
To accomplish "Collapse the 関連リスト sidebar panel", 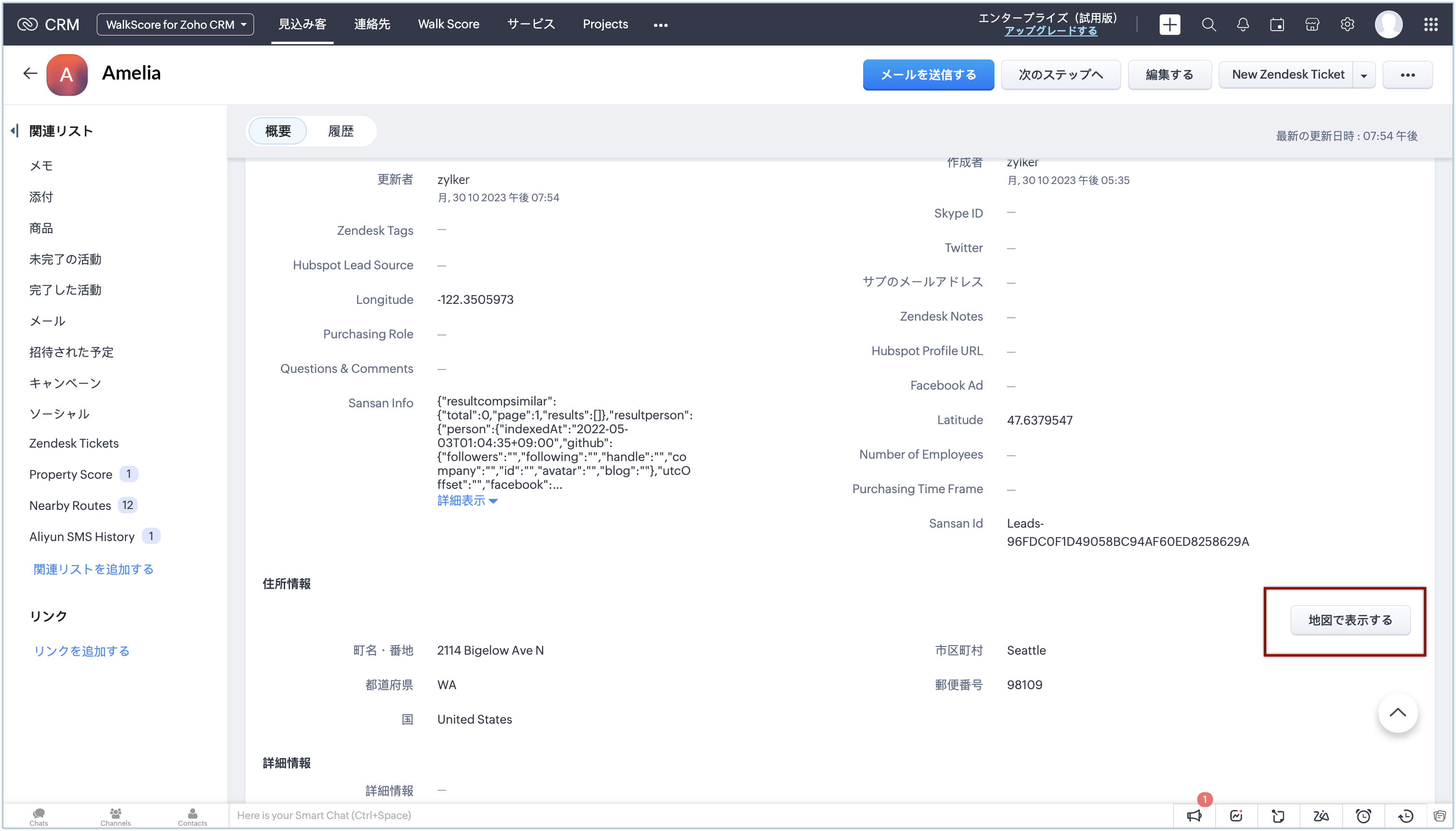I will coord(14,131).
